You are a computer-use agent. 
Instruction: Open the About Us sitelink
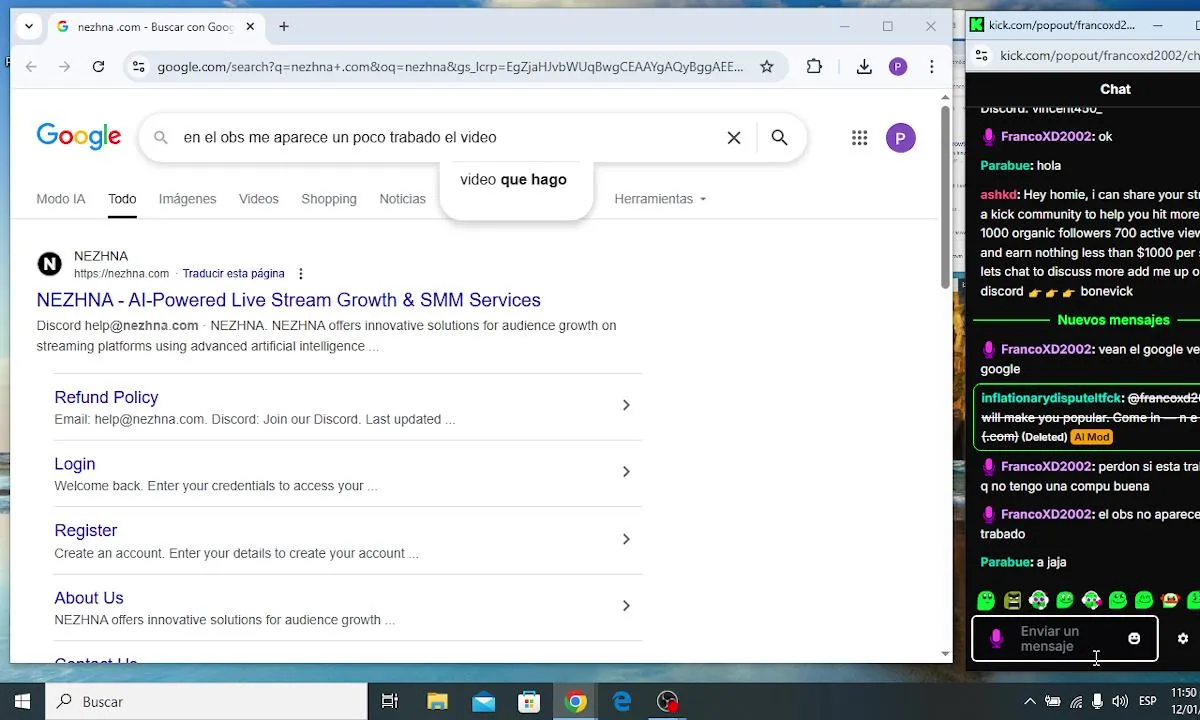(89, 598)
